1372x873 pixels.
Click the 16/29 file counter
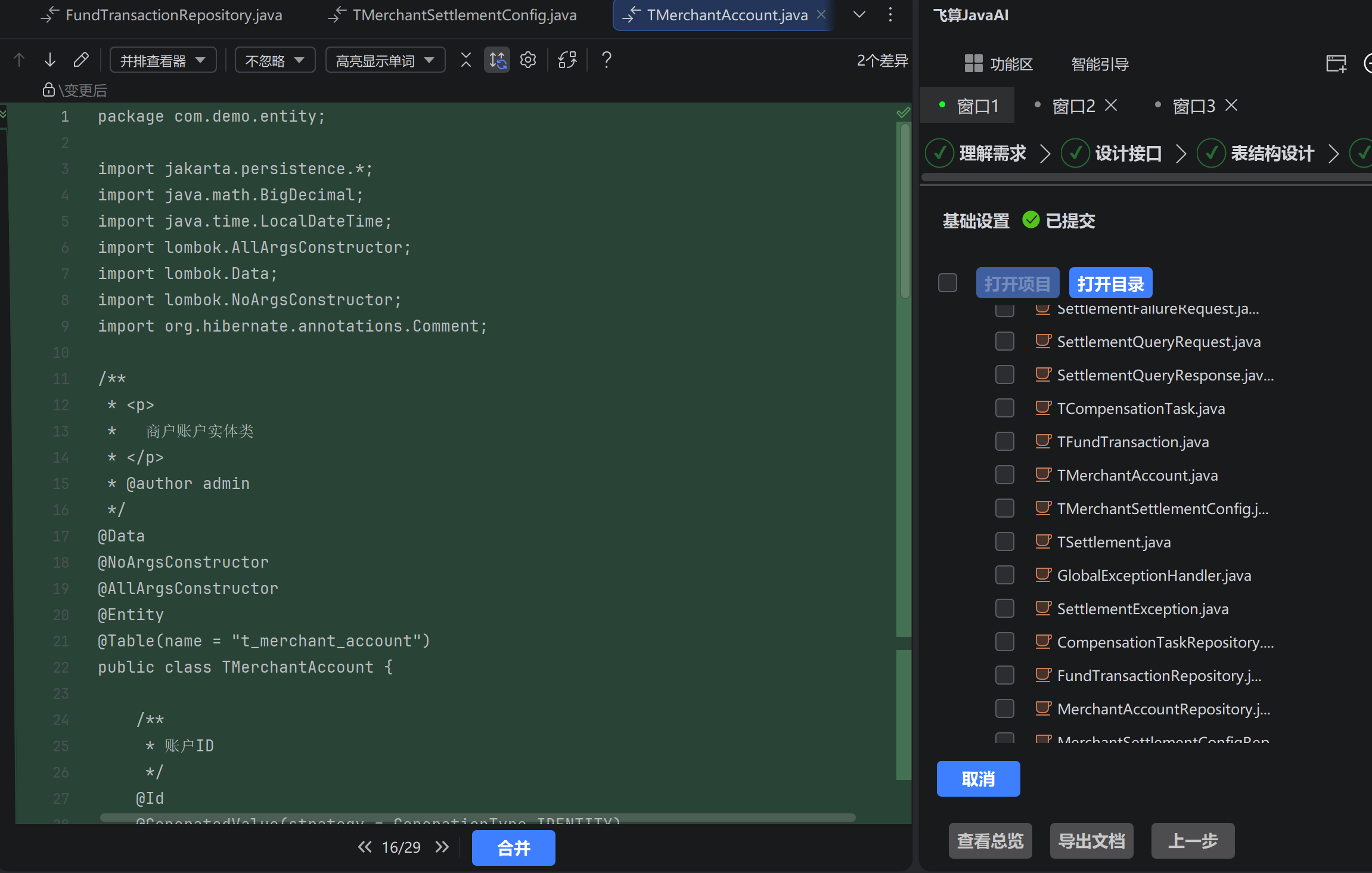tap(401, 847)
